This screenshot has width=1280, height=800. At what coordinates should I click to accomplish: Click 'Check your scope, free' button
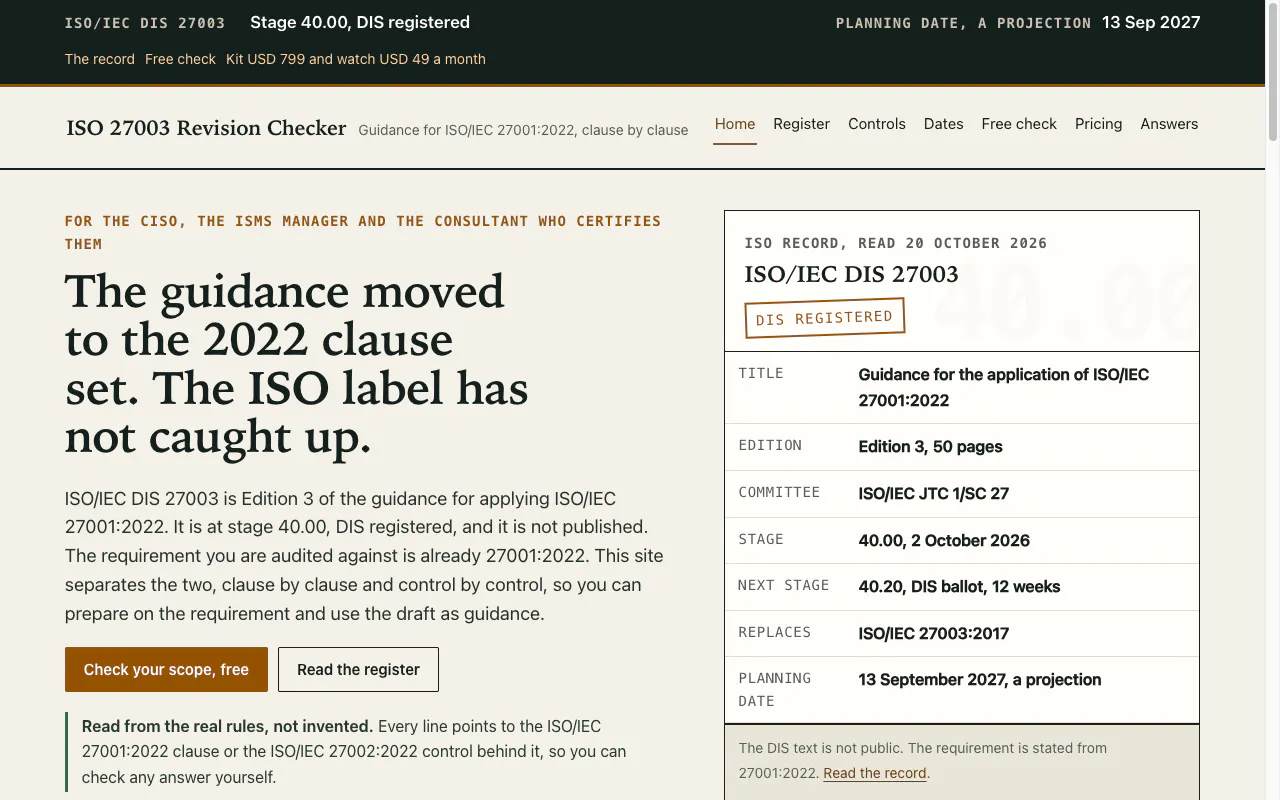[166, 670]
